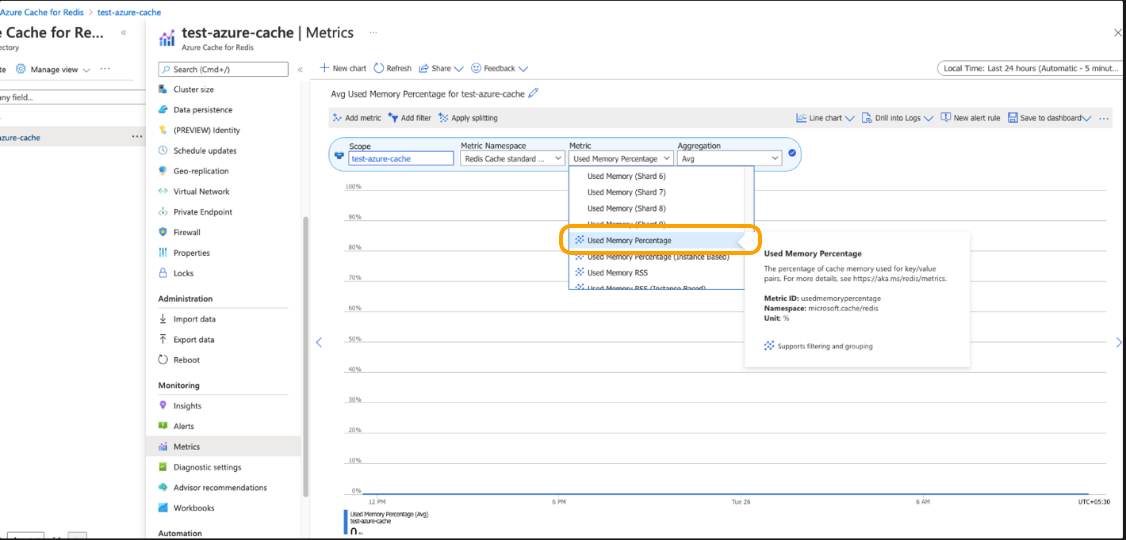Click the sidebar vertical scrollbar
Image resolution: width=1126 pixels, height=540 pixels.
coord(307,355)
